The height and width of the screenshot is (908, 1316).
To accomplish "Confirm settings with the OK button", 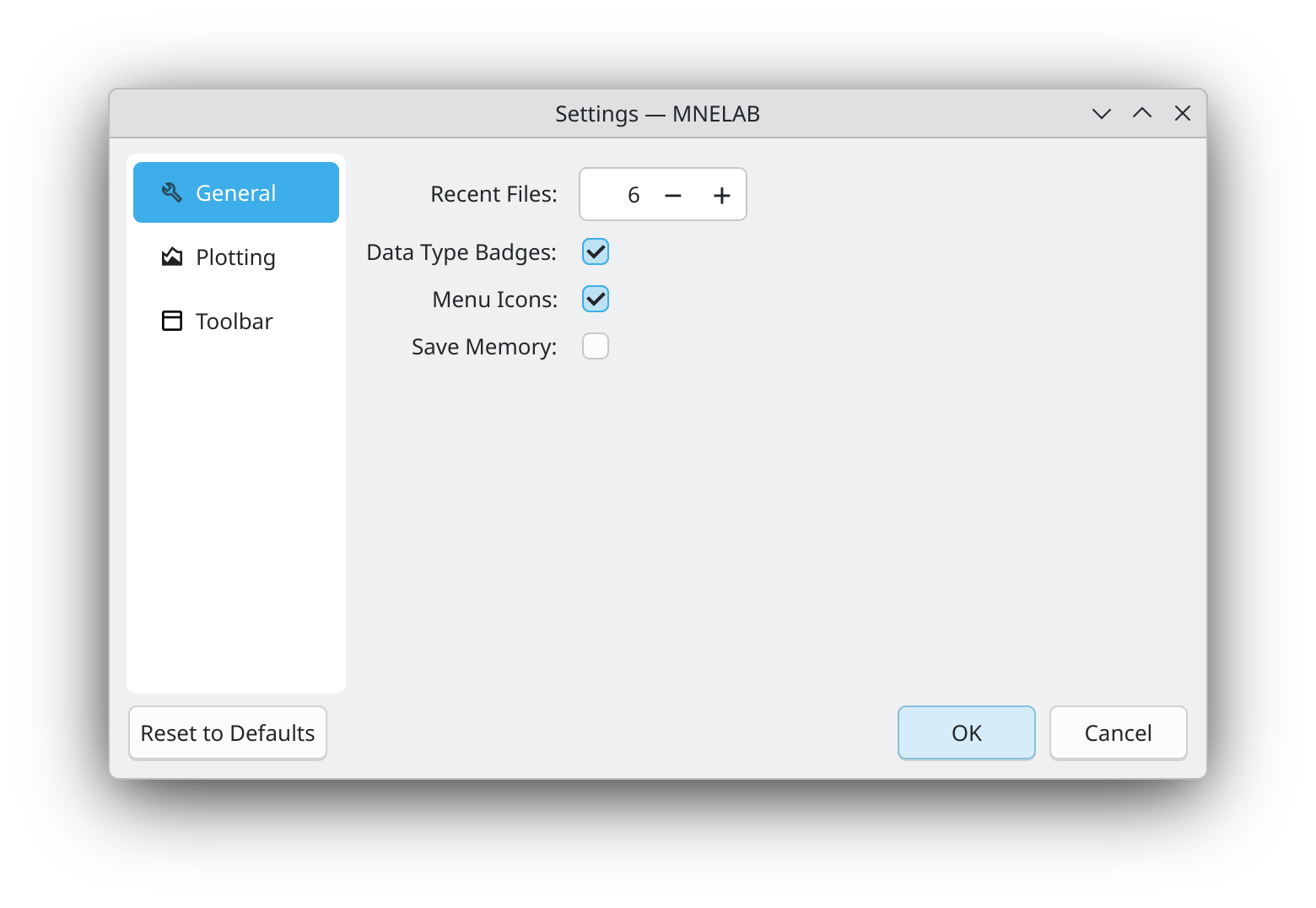I will coord(967,732).
